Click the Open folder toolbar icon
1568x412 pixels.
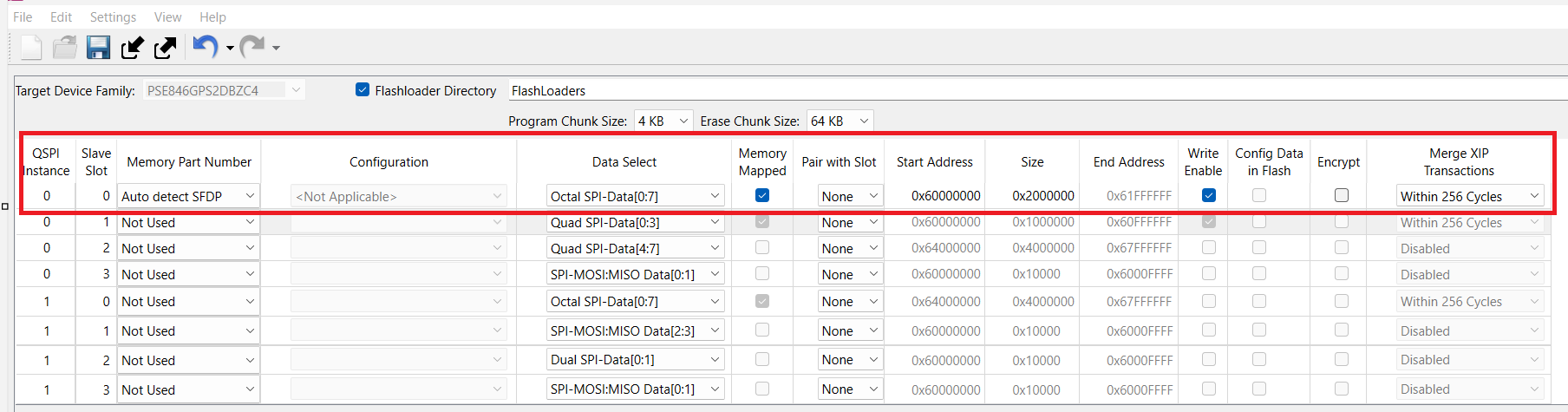[65, 48]
